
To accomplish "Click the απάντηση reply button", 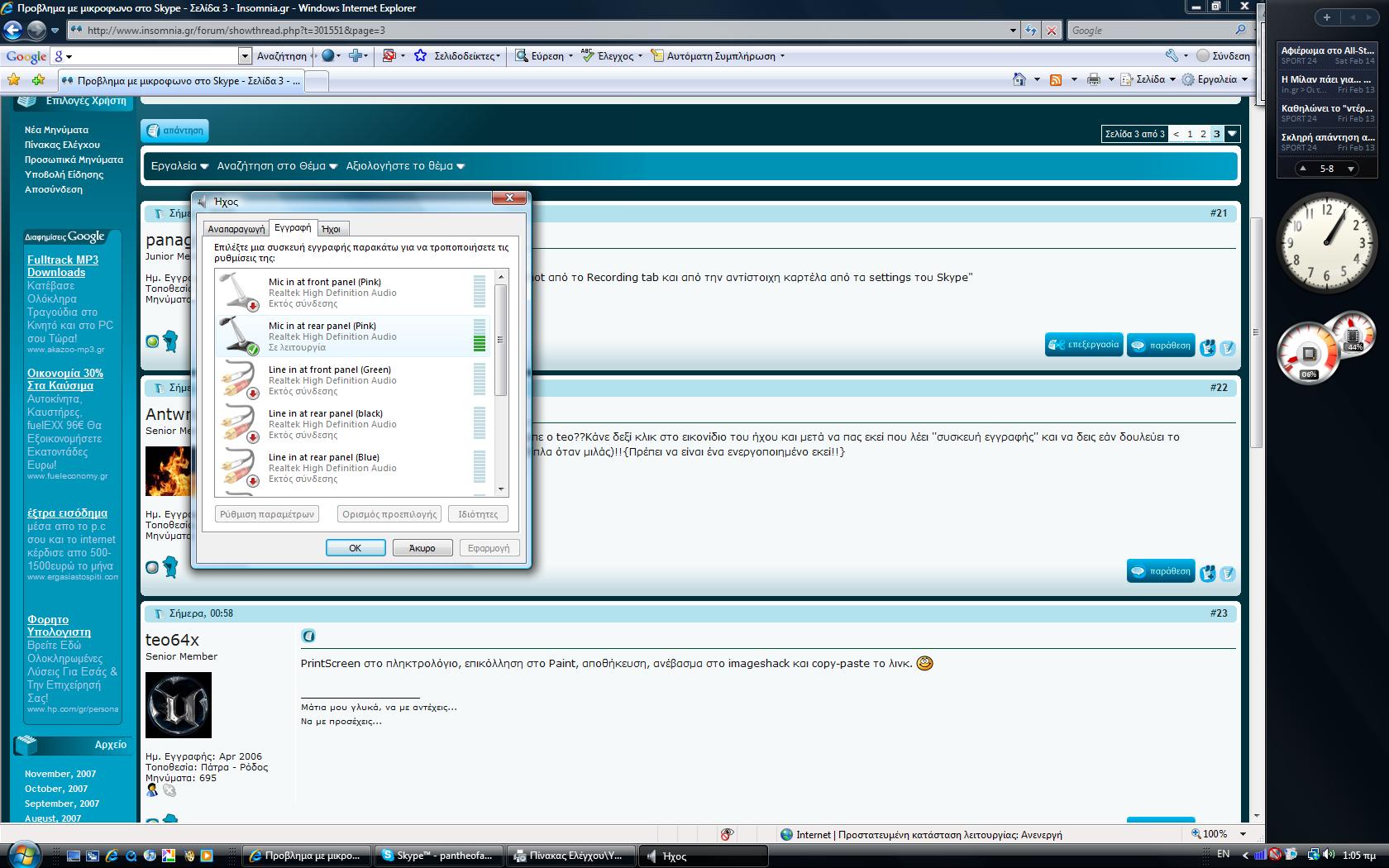I will click(x=174, y=130).
